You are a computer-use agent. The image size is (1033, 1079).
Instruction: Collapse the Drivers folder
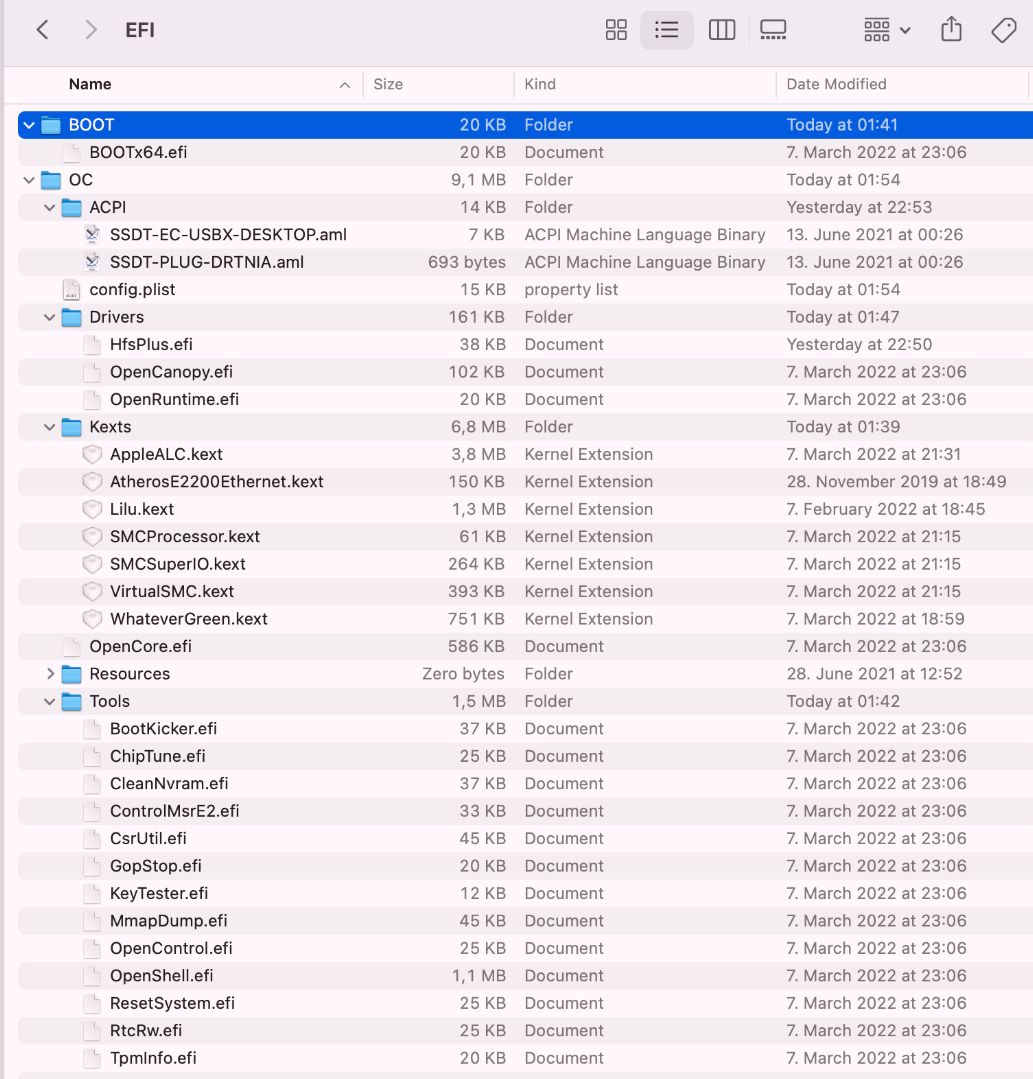click(50, 318)
